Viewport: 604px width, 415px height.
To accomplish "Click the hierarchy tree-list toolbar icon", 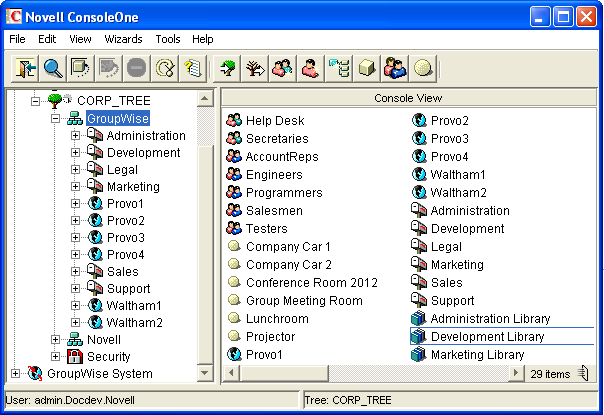I will tap(339, 69).
